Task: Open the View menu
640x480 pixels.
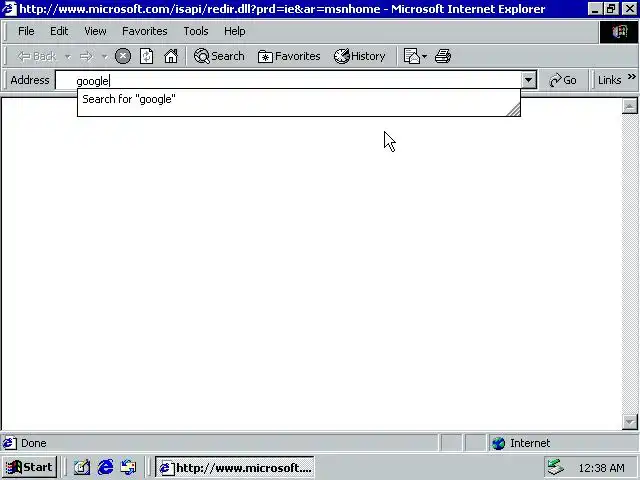Action: 95,31
